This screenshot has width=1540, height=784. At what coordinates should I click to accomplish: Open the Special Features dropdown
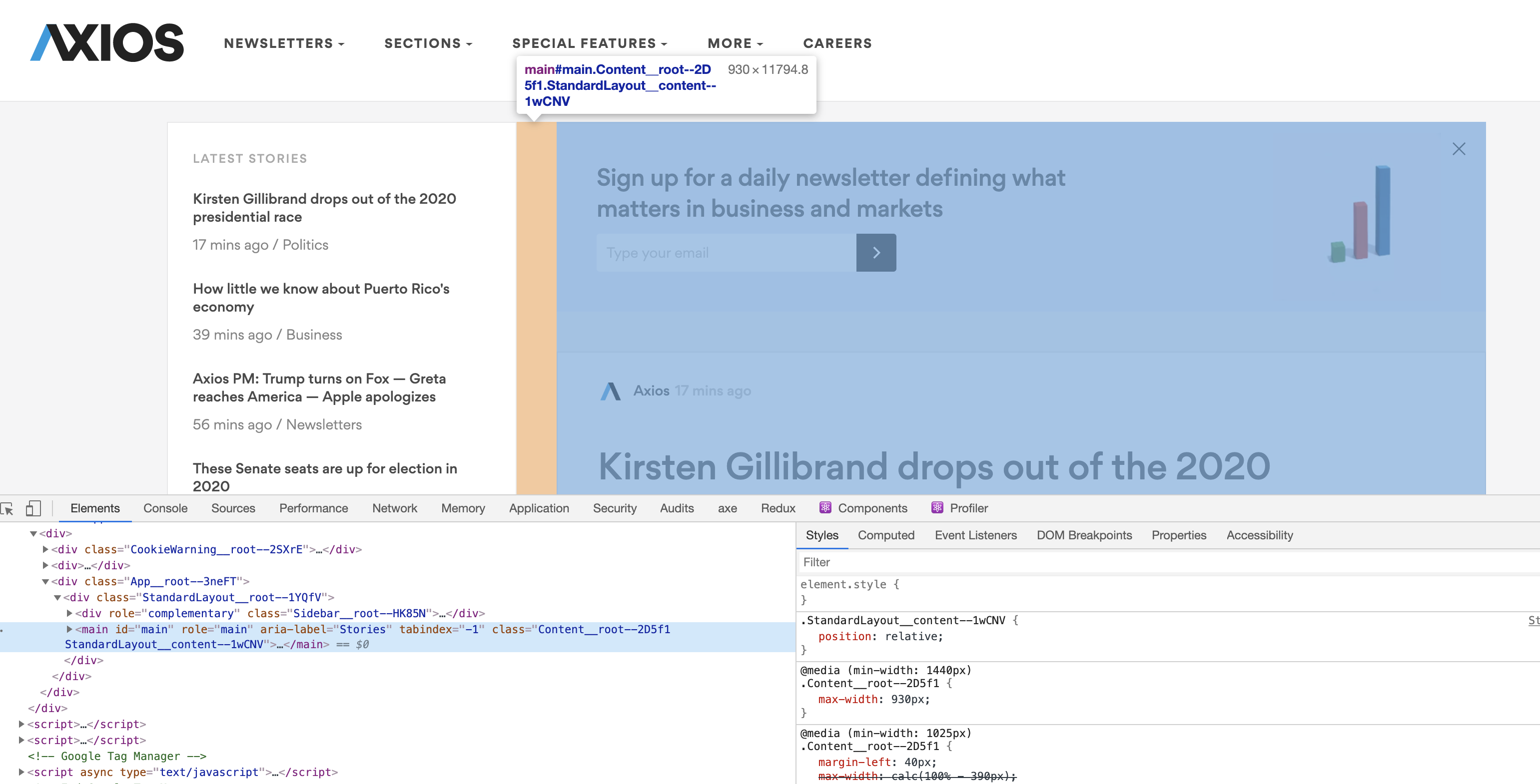coord(590,43)
